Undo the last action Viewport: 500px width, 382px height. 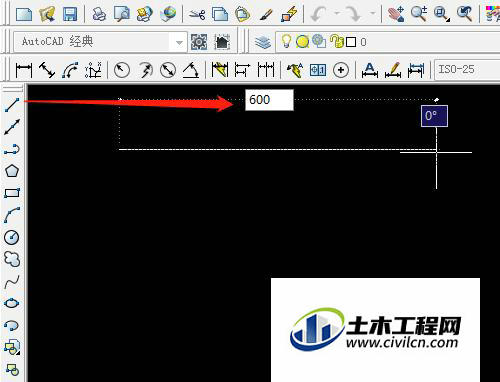[x=319, y=14]
